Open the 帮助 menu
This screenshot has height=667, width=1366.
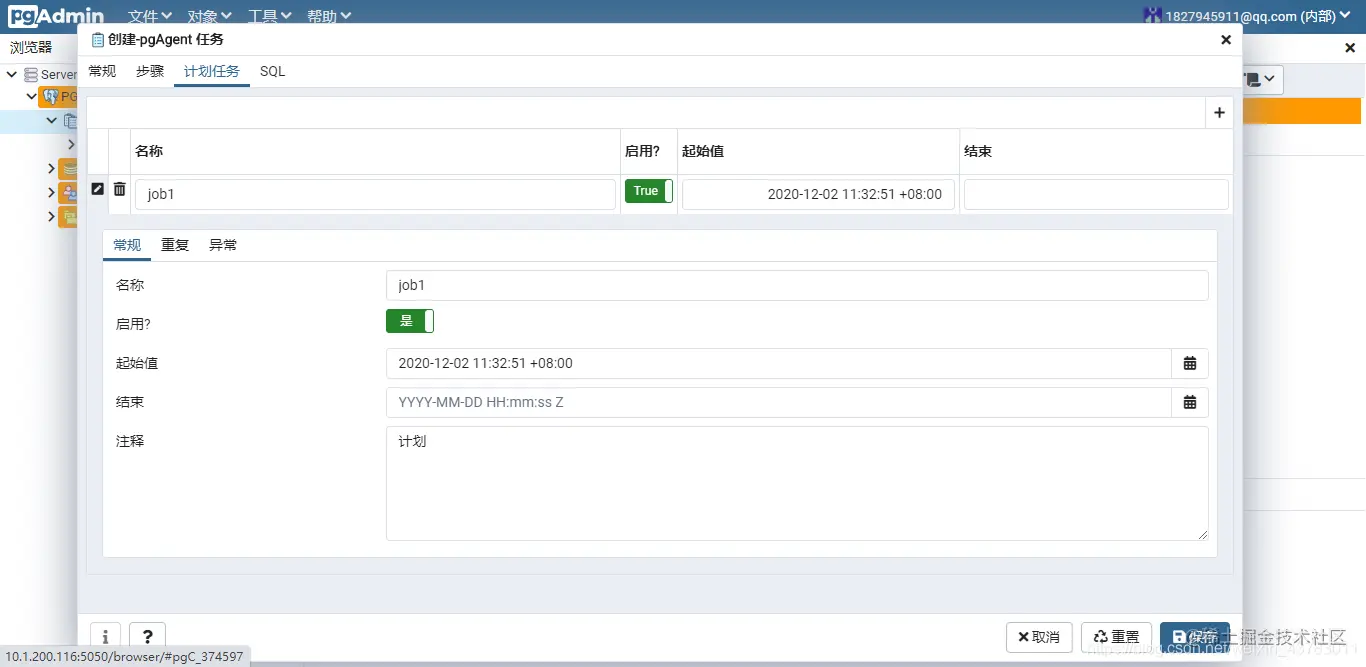click(x=329, y=16)
